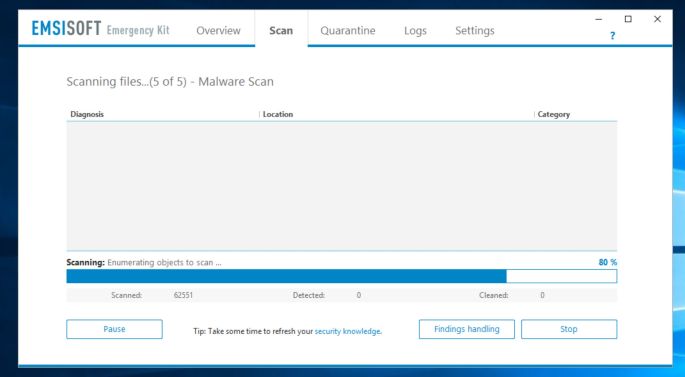Image resolution: width=685 pixels, height=377 pixels.
Task: Open the help question mark icon
Action: pos(612,36)
